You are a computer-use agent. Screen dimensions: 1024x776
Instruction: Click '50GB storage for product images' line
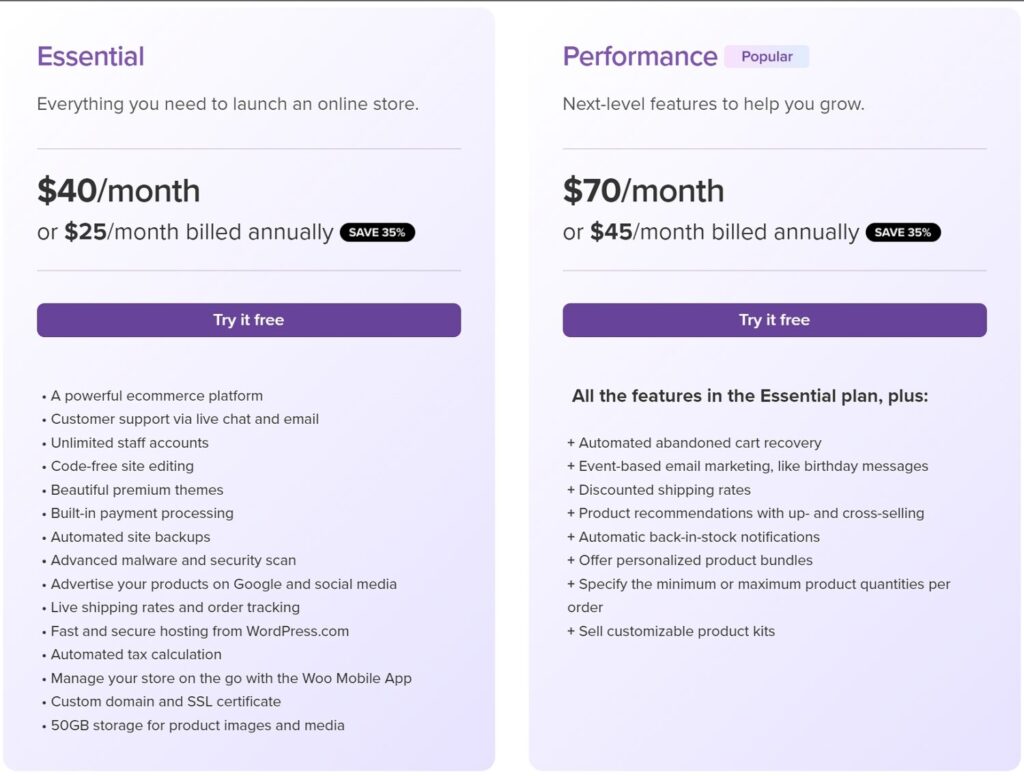(x=193, y=725)
